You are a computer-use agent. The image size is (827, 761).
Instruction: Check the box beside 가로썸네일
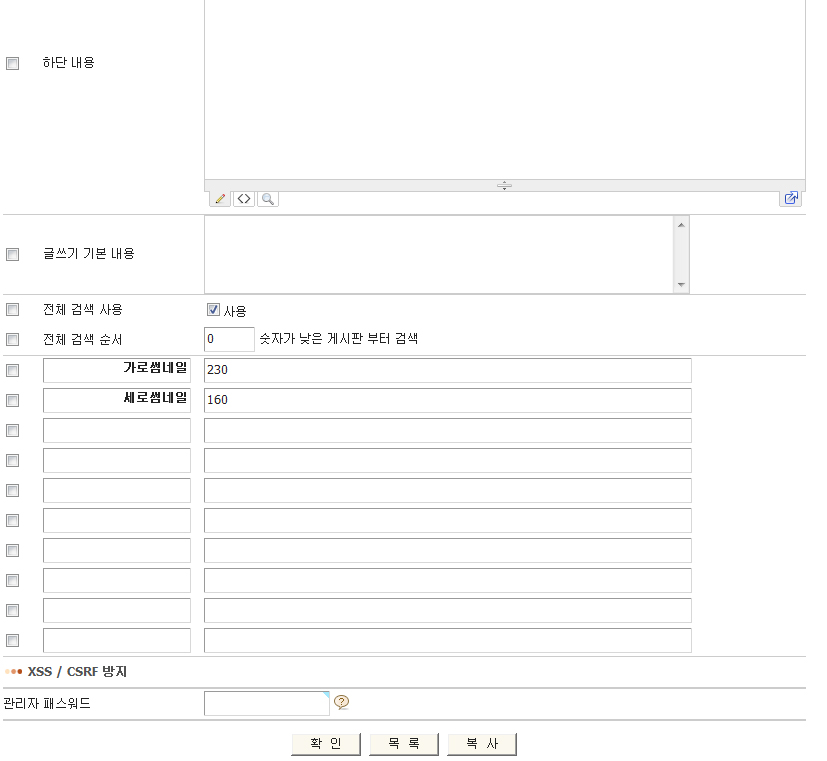[x=13, y=370]
